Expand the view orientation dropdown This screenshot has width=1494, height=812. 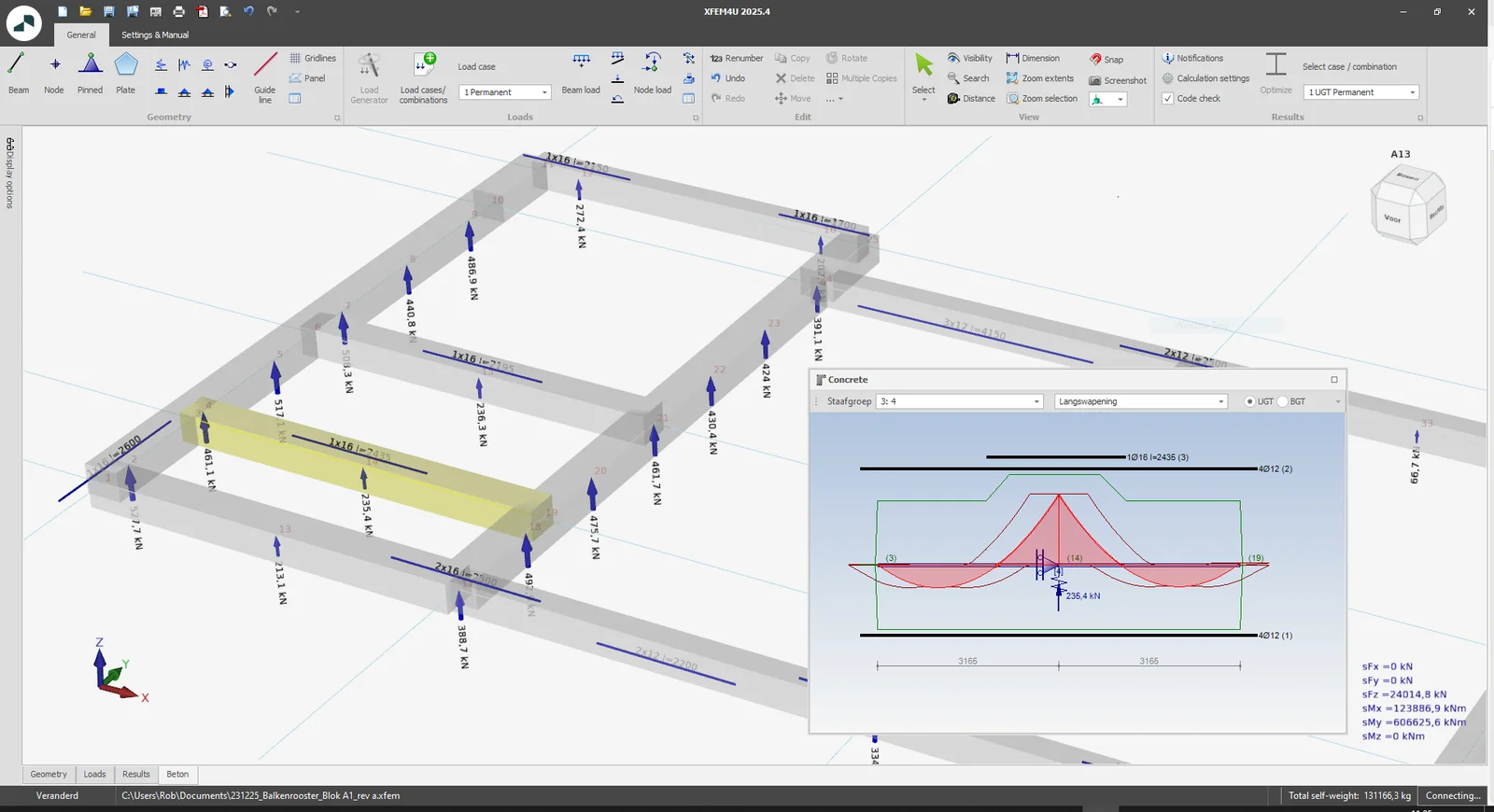point(1108,99)
